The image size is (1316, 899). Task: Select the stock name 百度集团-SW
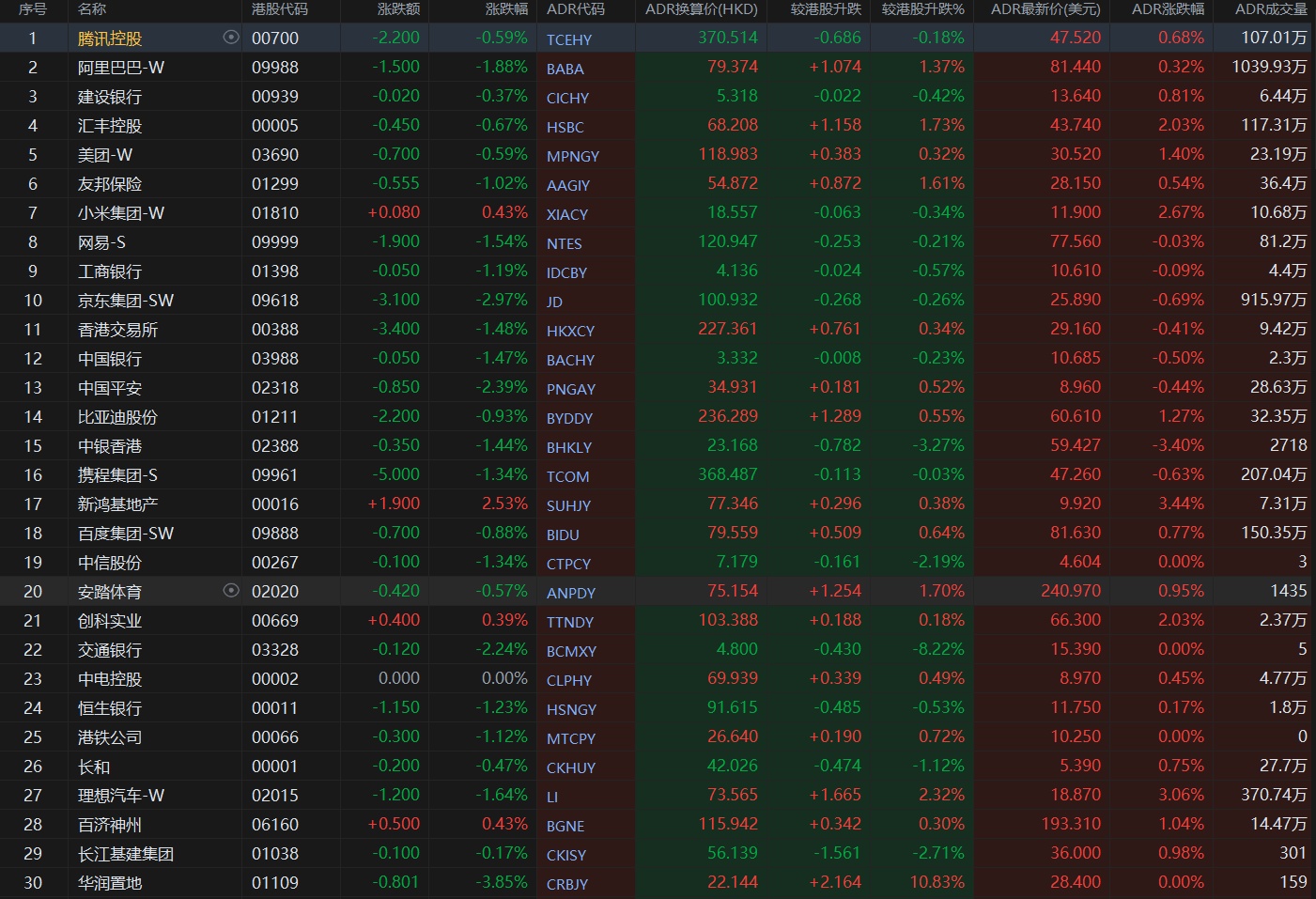126,534
